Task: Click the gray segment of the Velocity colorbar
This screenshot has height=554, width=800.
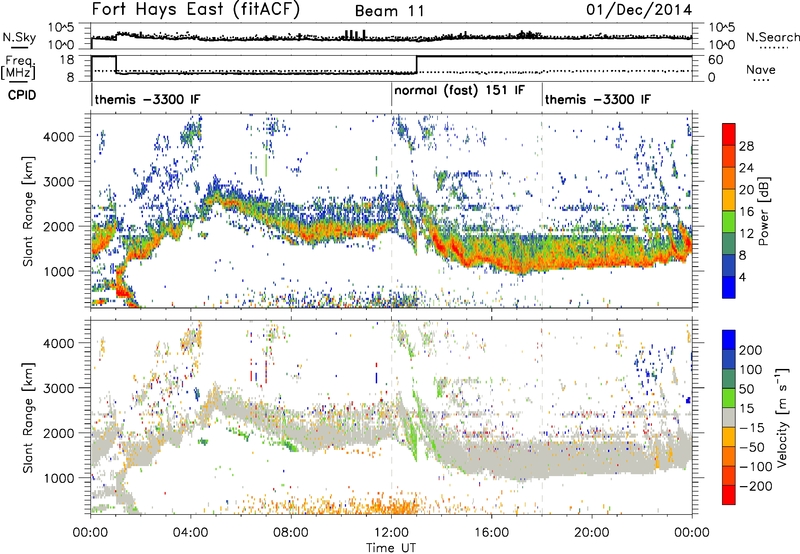Action: point(729,418)
